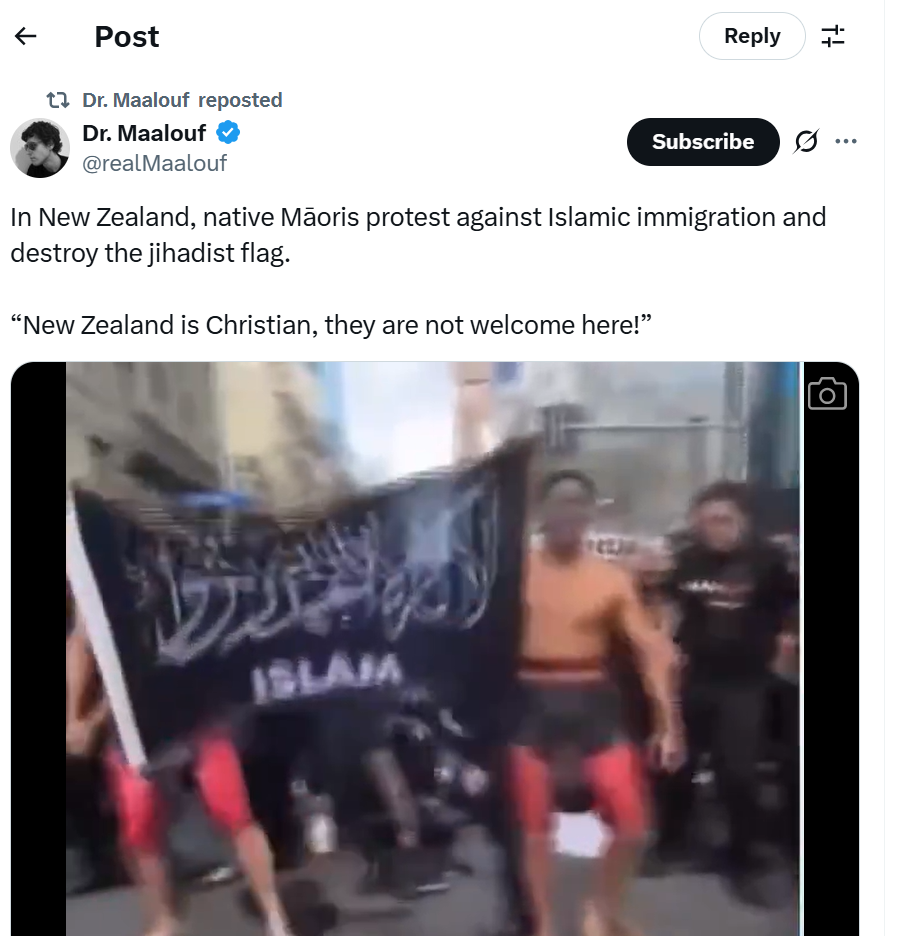Play the embedded protest video
The image size is (900, 936).
434,649
